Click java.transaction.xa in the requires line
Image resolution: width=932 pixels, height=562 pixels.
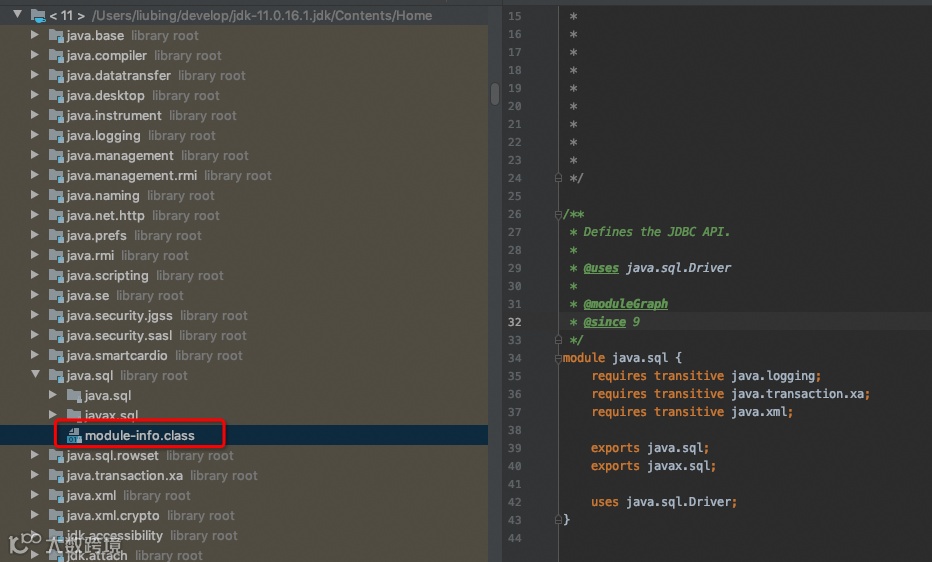797,394
